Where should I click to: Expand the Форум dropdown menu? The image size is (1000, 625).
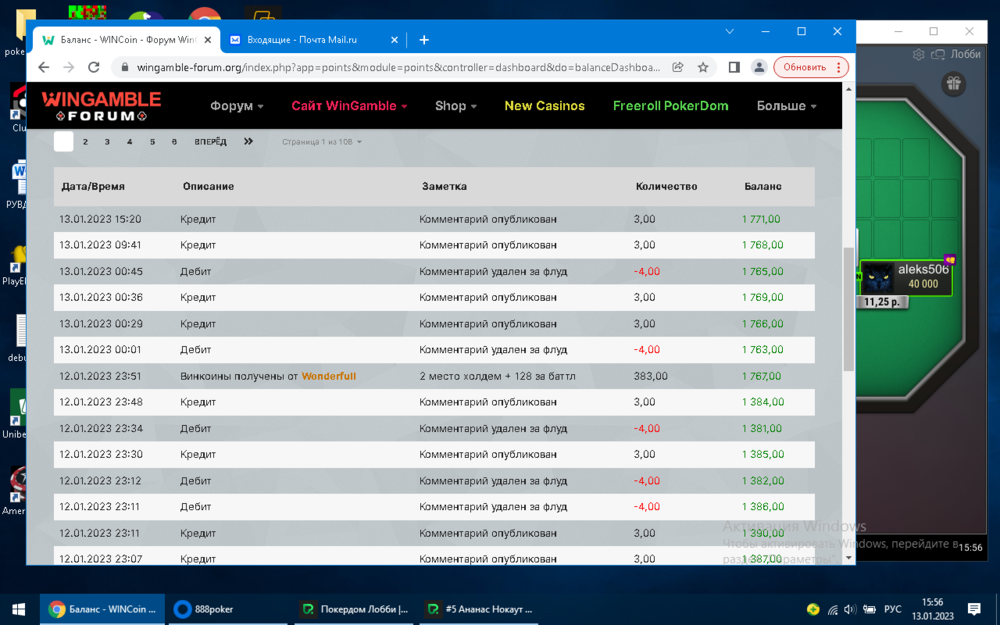click(x=236, y=106)
